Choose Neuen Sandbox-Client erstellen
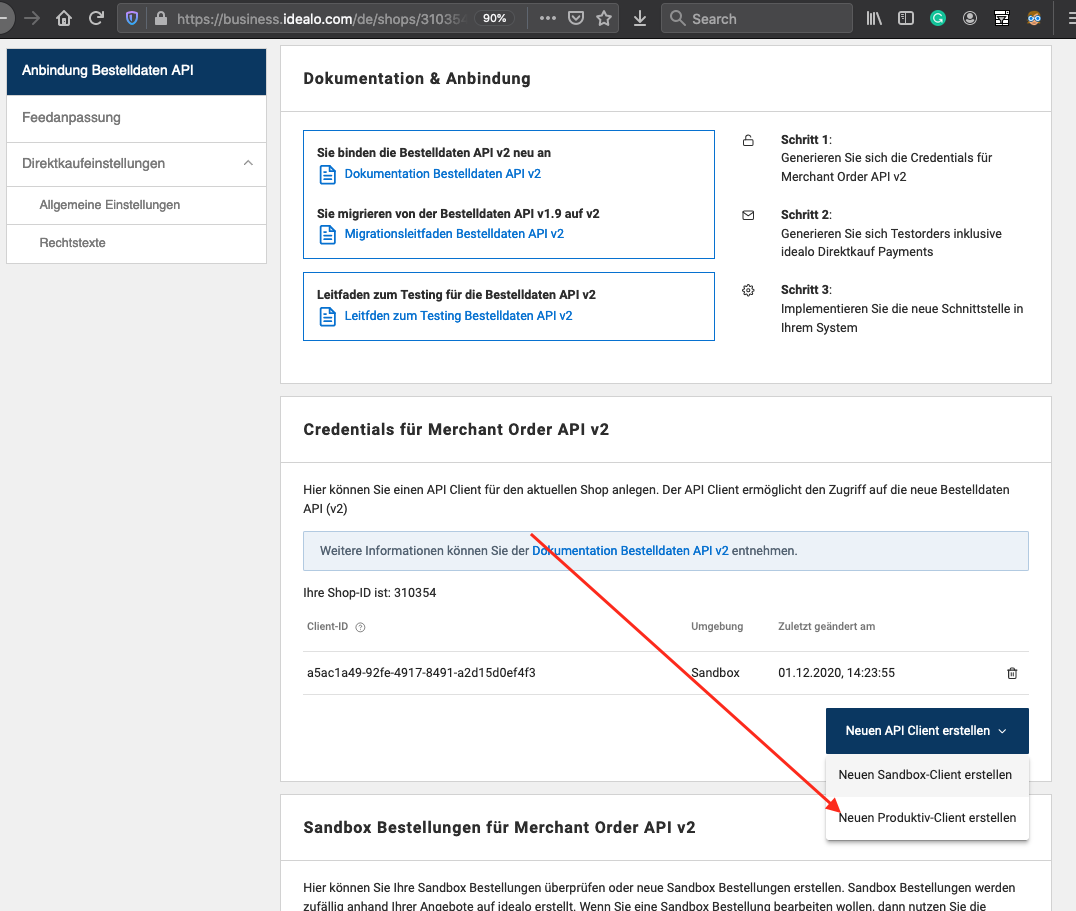Screen dimensions: 1076x911 point(925,774)
